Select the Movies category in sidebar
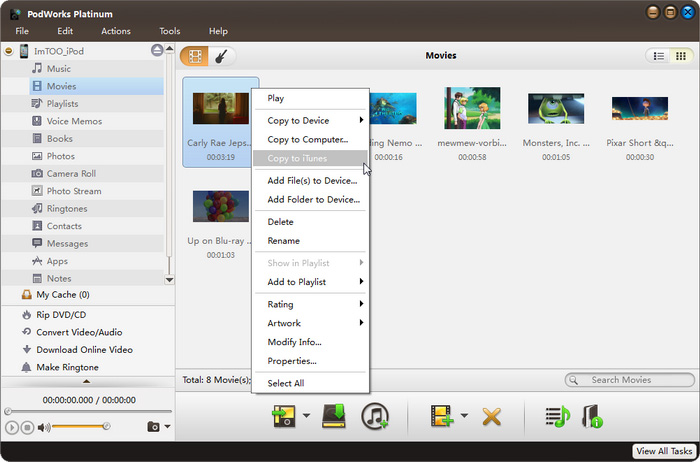This screenshot has width=700, height=462. tap(96, 86)
